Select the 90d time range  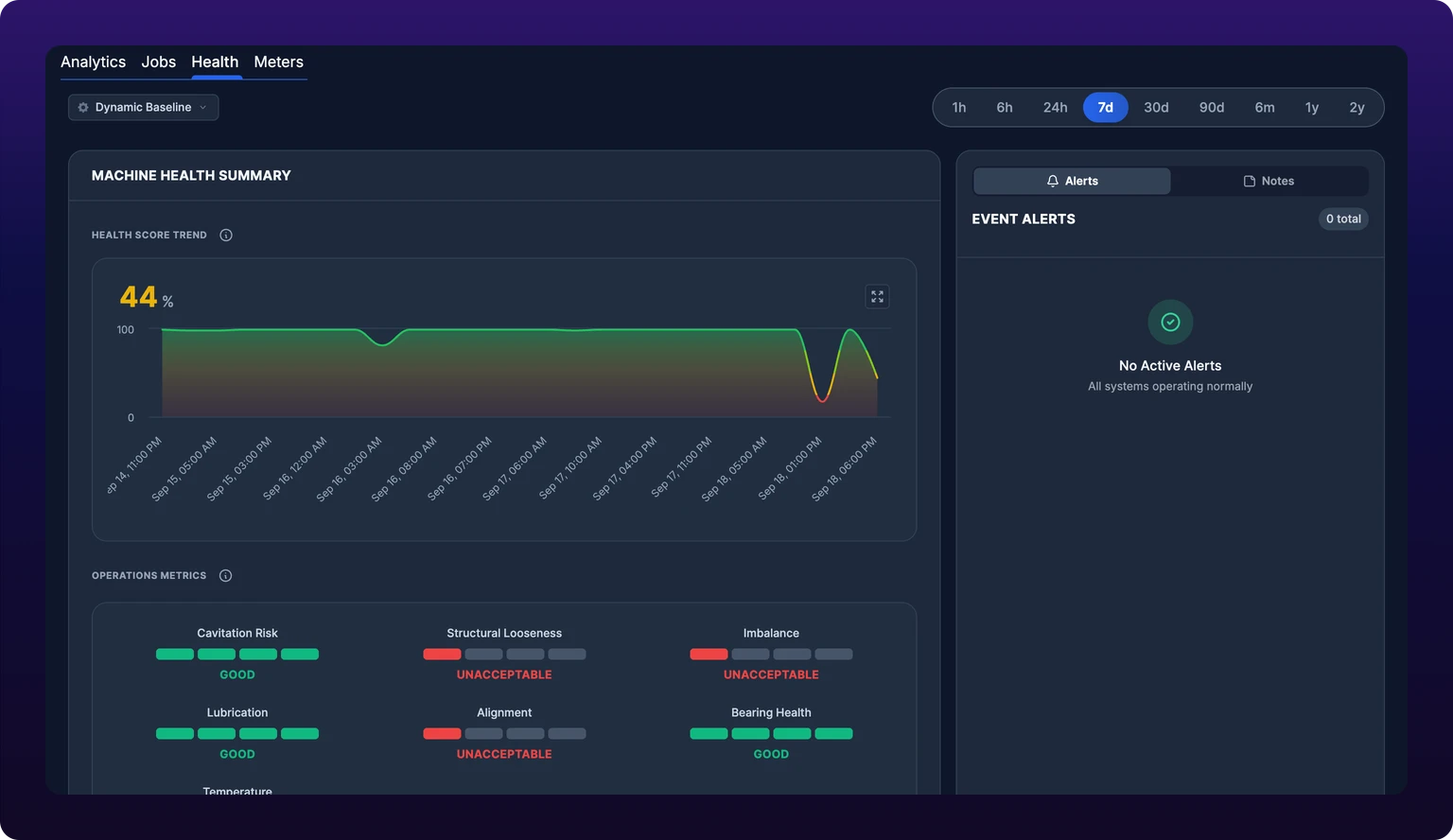point(1212,107)
